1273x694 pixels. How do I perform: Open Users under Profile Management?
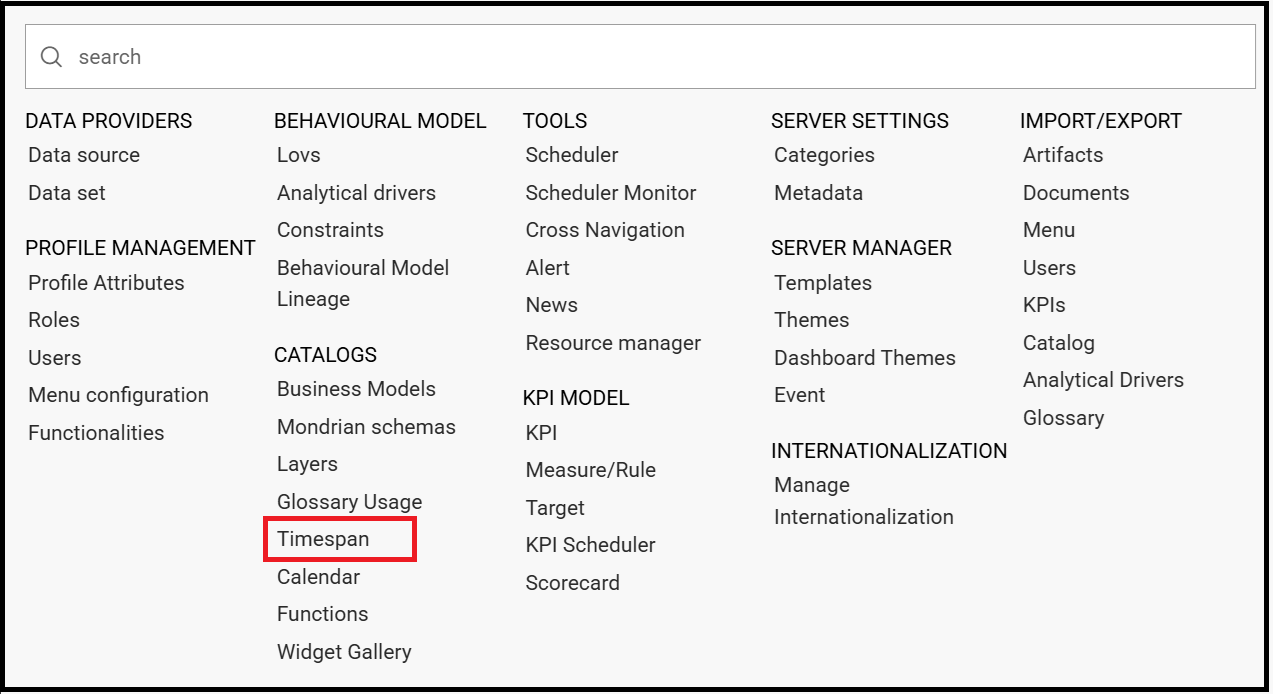click(55, 358)
